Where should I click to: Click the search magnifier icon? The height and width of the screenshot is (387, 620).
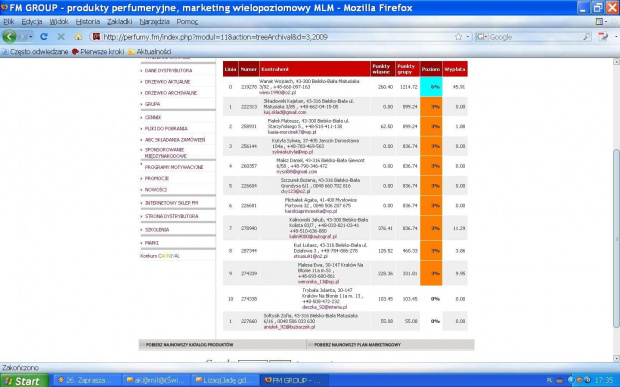click(x=587, y=37)
